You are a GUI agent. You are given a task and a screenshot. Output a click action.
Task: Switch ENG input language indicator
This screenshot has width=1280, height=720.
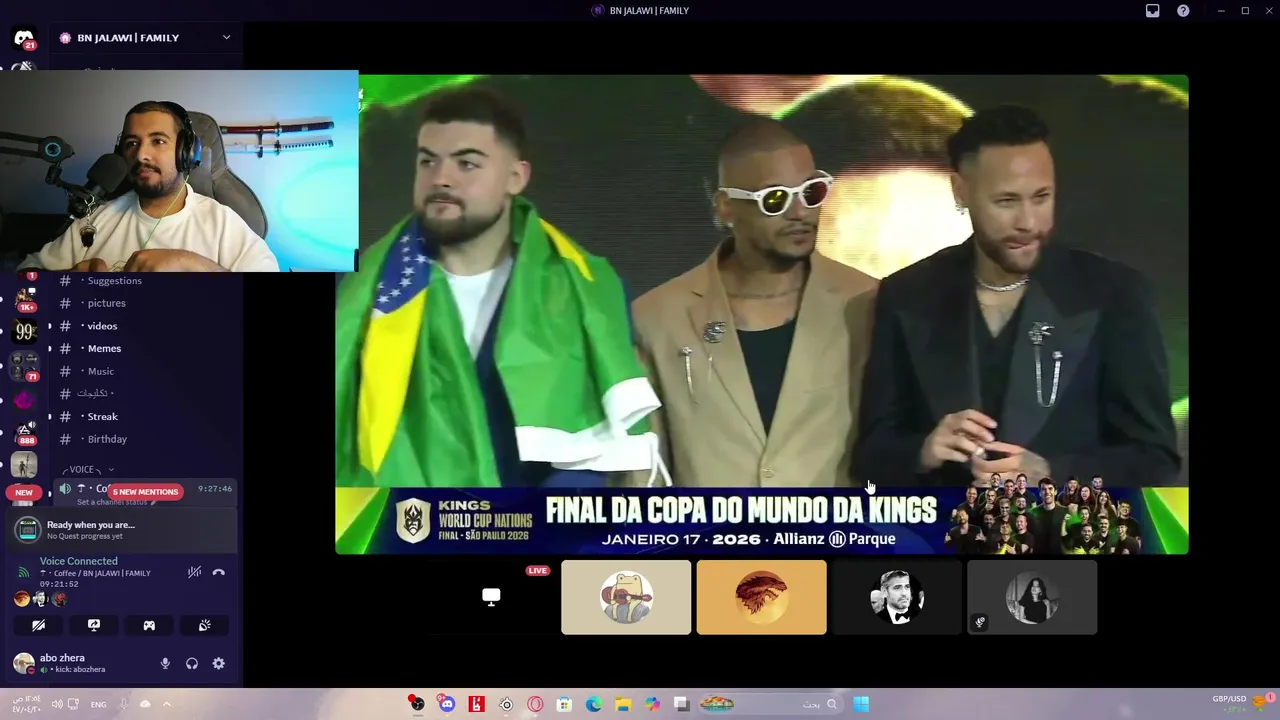click(98, 704)
